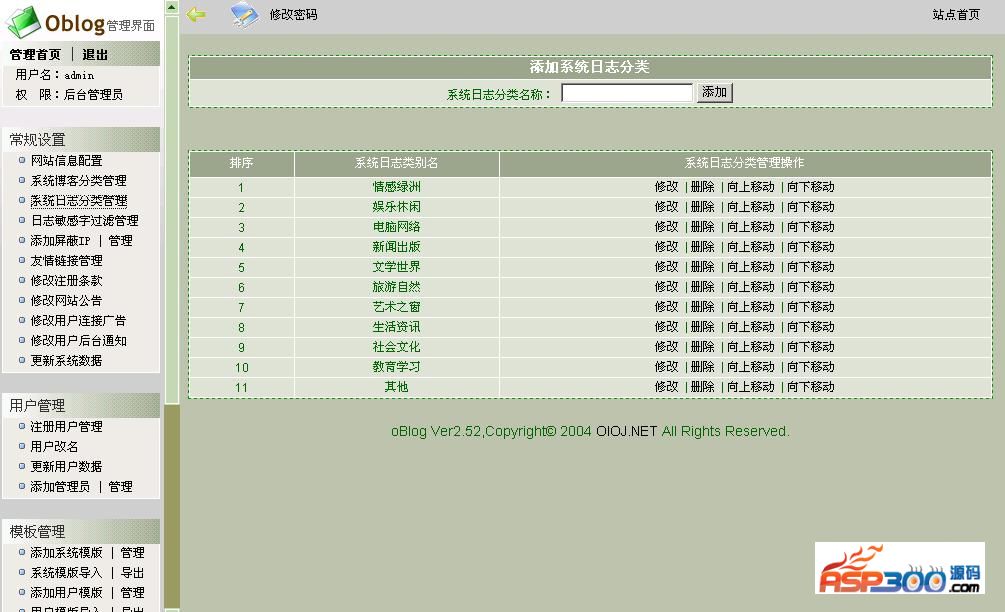Click 导出 next to 系统模版导入

coord(133,572)
